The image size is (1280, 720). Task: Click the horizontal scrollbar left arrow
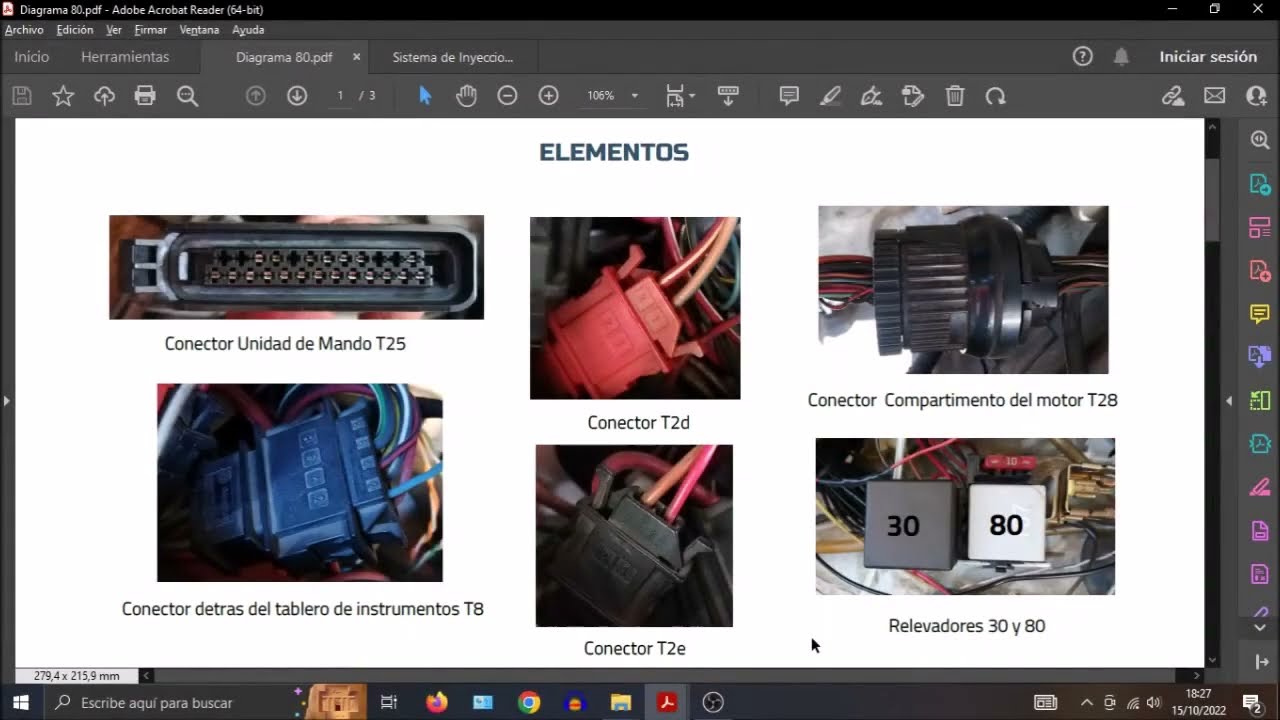(x=147, y=676)
